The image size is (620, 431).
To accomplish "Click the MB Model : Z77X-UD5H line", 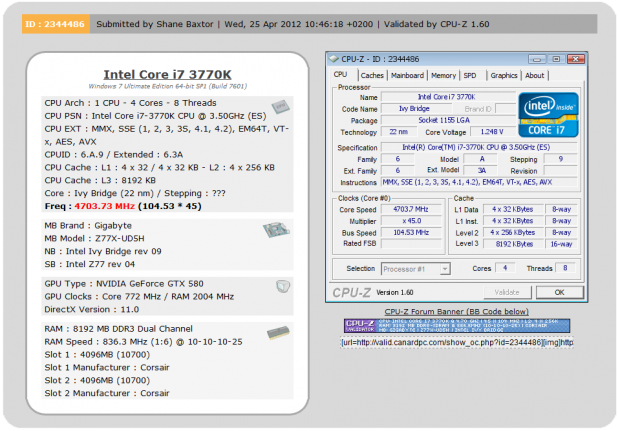I will 94,238.
